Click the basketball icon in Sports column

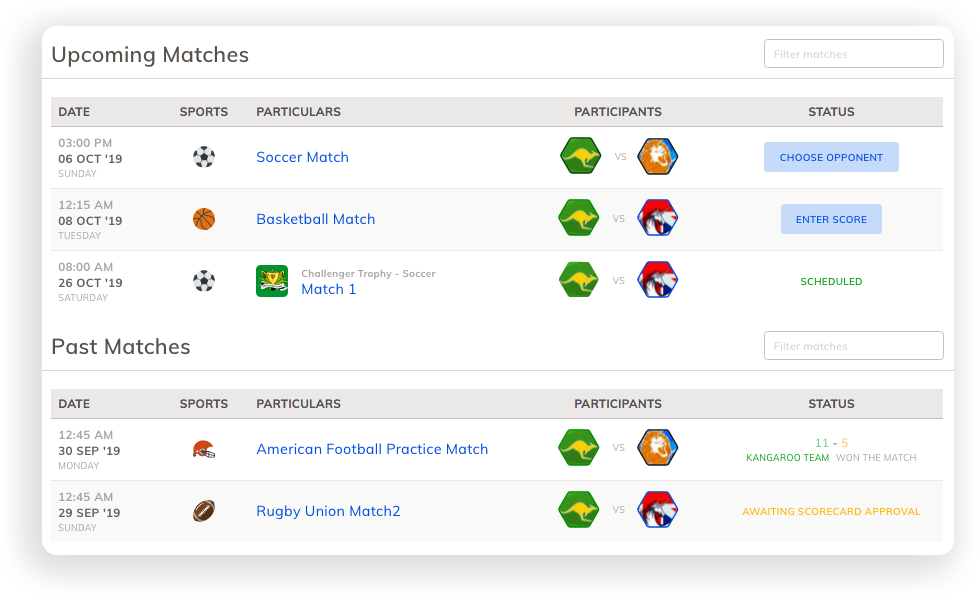pyautogui.click(x=204, y=219)
